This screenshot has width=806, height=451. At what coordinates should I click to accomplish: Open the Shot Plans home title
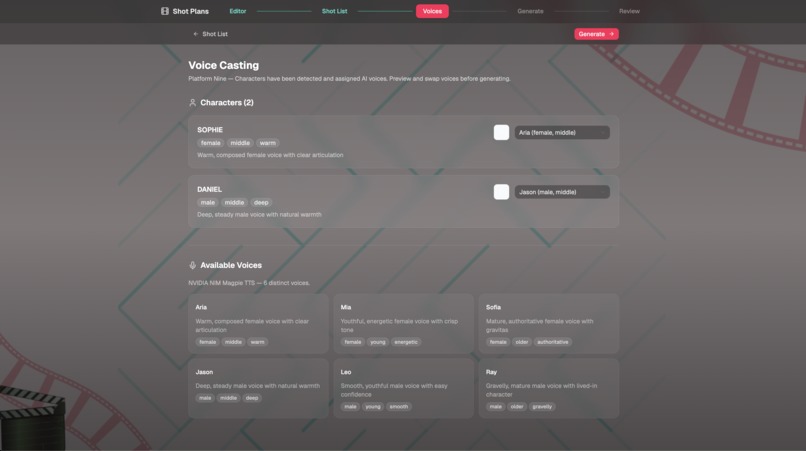tap(190, 11)
